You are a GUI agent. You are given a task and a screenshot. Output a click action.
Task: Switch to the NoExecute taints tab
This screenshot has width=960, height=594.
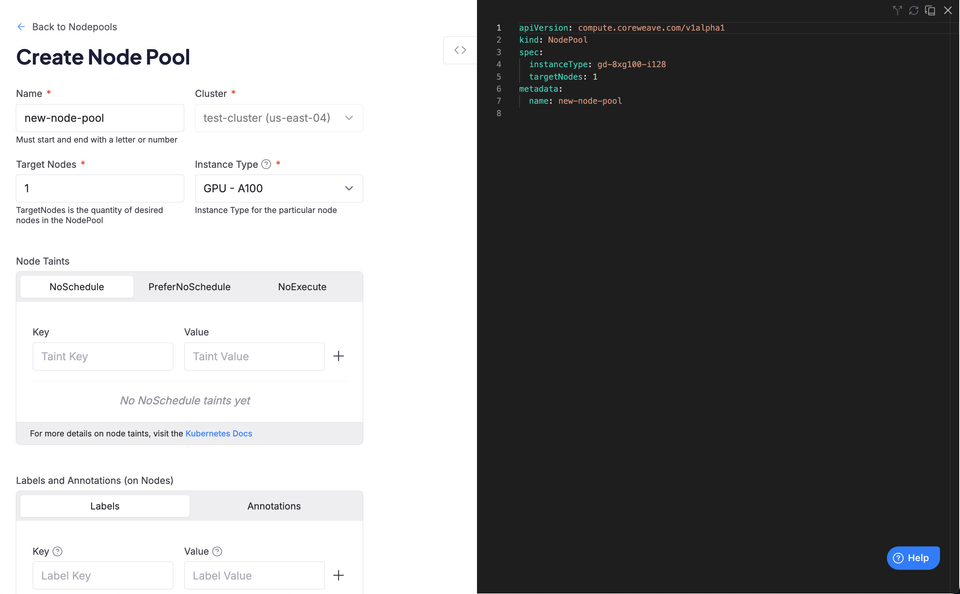[301, 285]
